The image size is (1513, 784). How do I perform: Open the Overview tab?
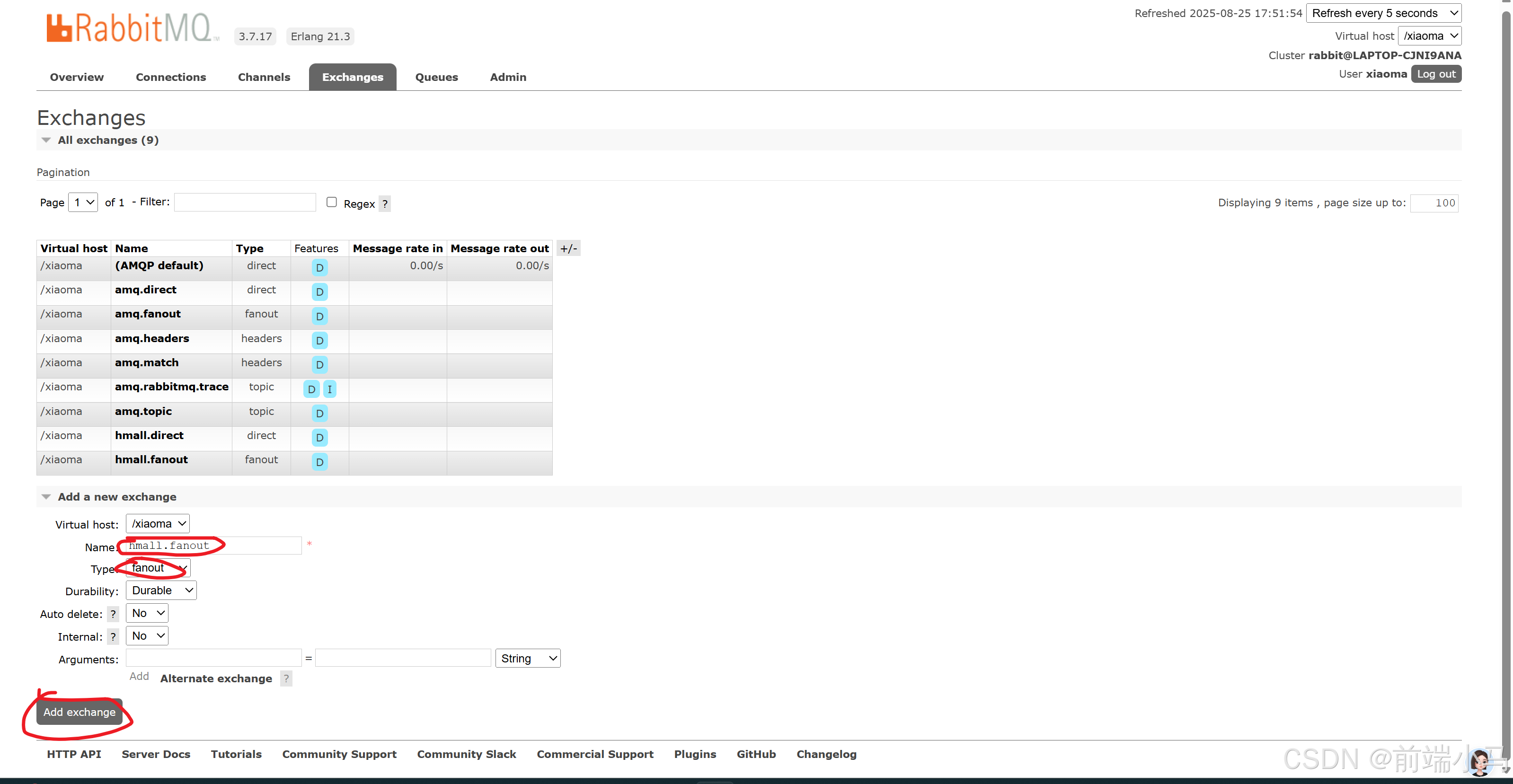76,77
